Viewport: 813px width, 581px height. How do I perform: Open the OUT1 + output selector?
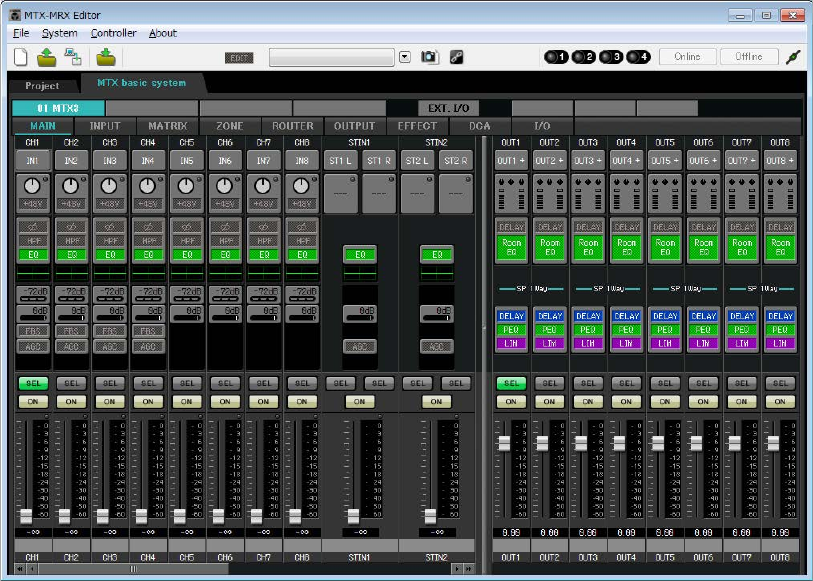tap(511, 161)
